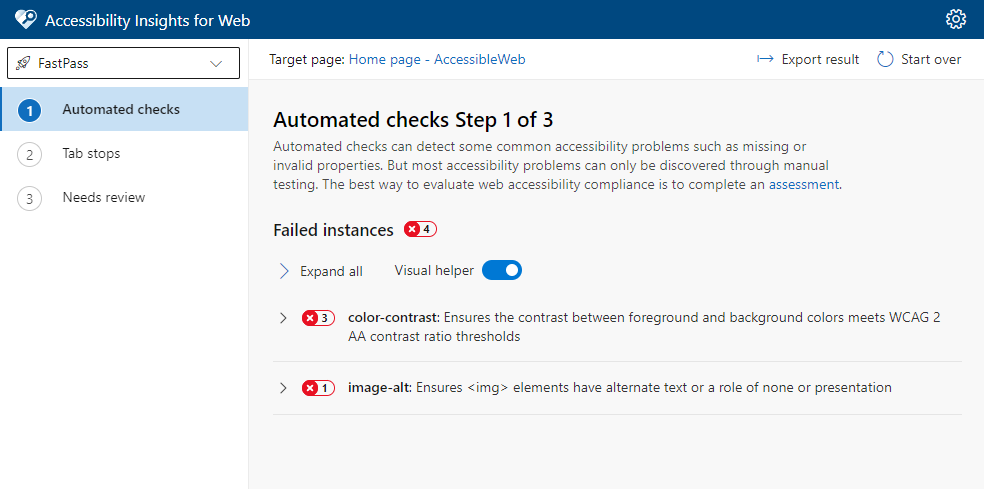Select the Automated checks step
Viewport: 984px width, 489px height.
coord(124,109)
